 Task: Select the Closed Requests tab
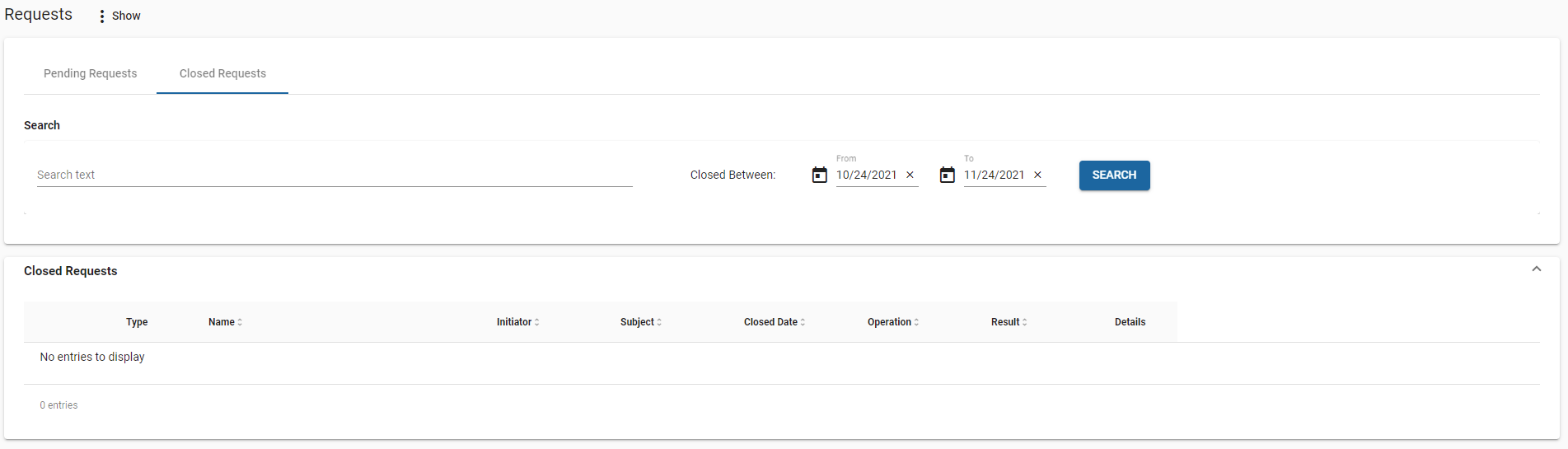tap(222, 73)
